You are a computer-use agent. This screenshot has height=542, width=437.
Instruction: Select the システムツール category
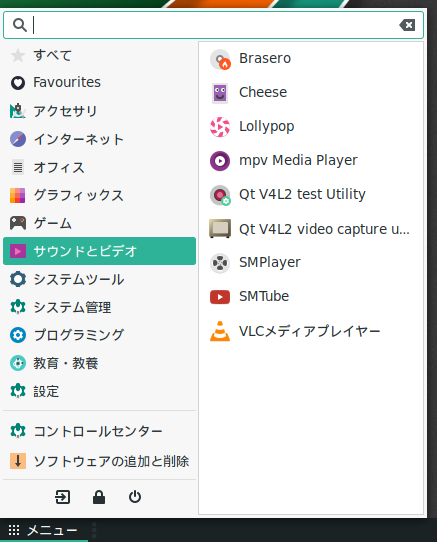pyautogui.click(x=100, y=279)
